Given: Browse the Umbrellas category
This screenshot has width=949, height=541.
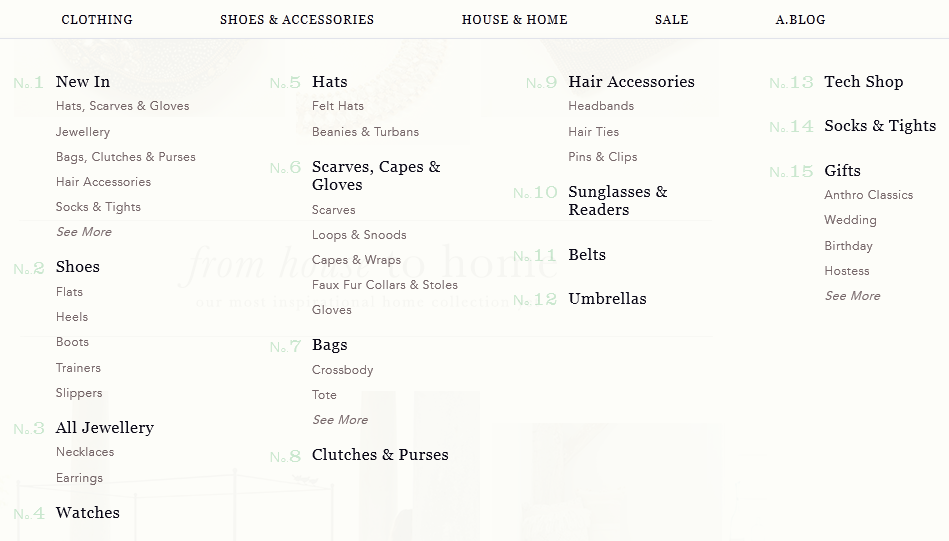Looking at the screenshot, I should click(607, 299).
